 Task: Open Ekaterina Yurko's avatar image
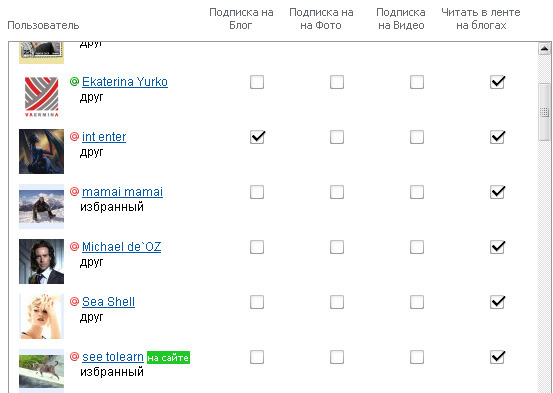(41, 97)
